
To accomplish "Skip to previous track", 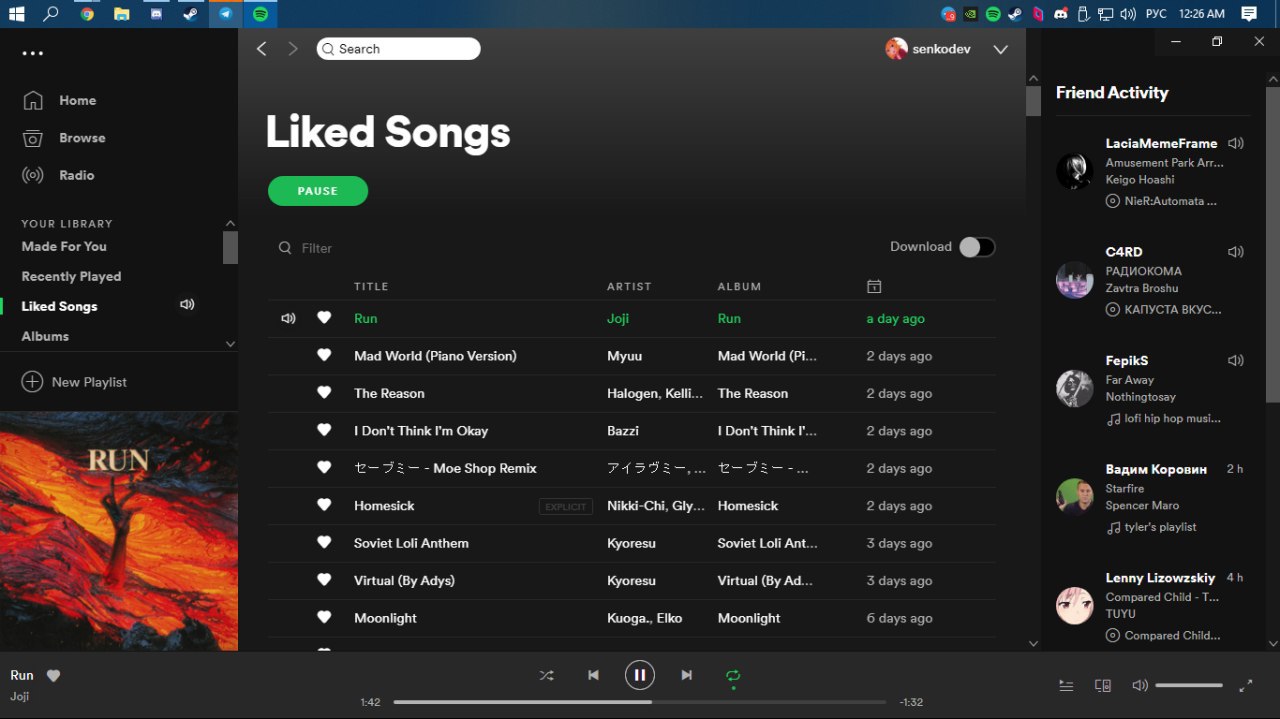I will [593, 675].
